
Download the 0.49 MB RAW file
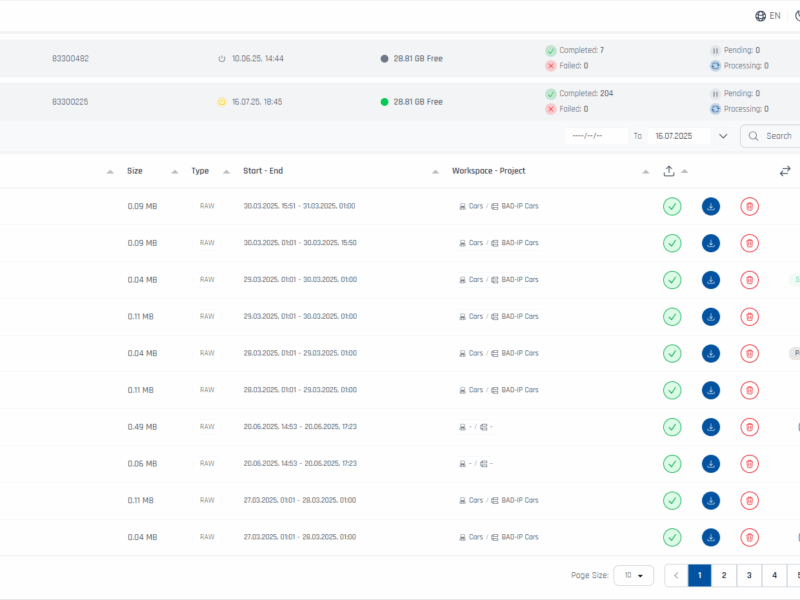pos(711,427)
